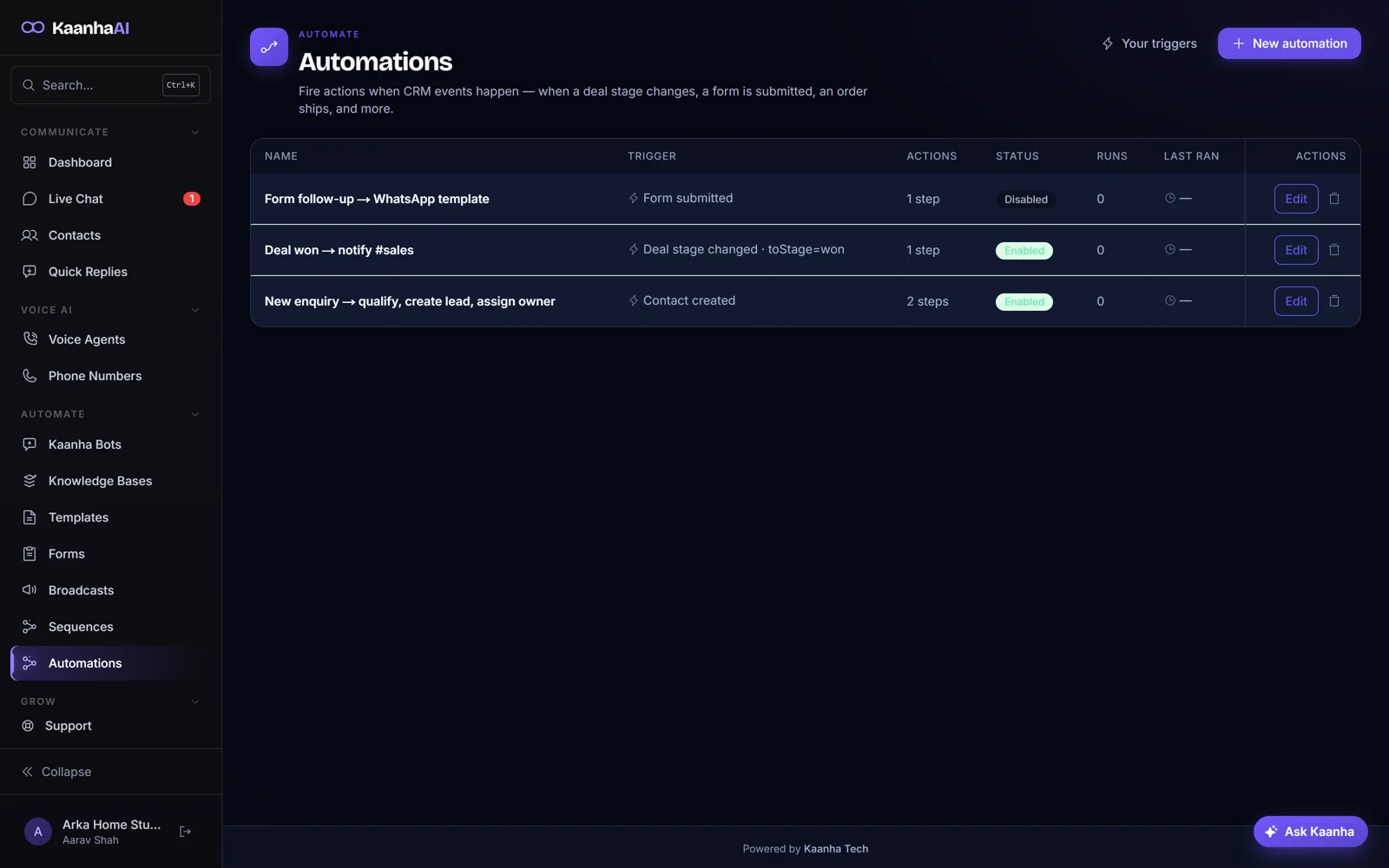This screenshot has height=868, width=1389.
Task: Click the Runs column header
Action: tap(1112, 156)
